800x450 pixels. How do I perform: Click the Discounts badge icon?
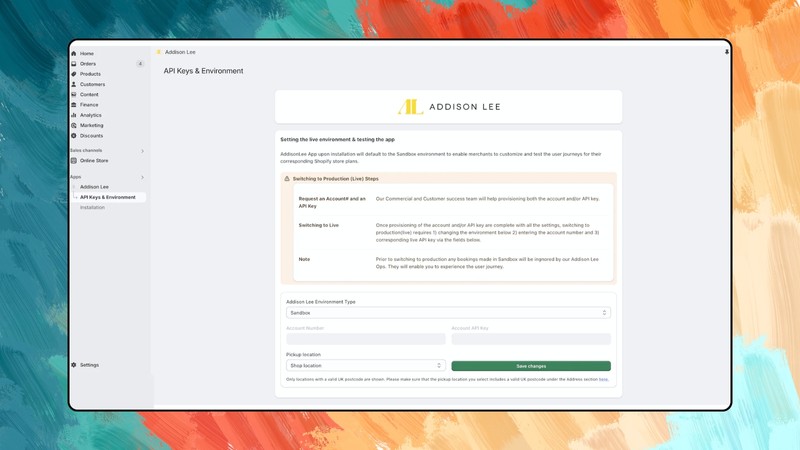coord(73,136)
